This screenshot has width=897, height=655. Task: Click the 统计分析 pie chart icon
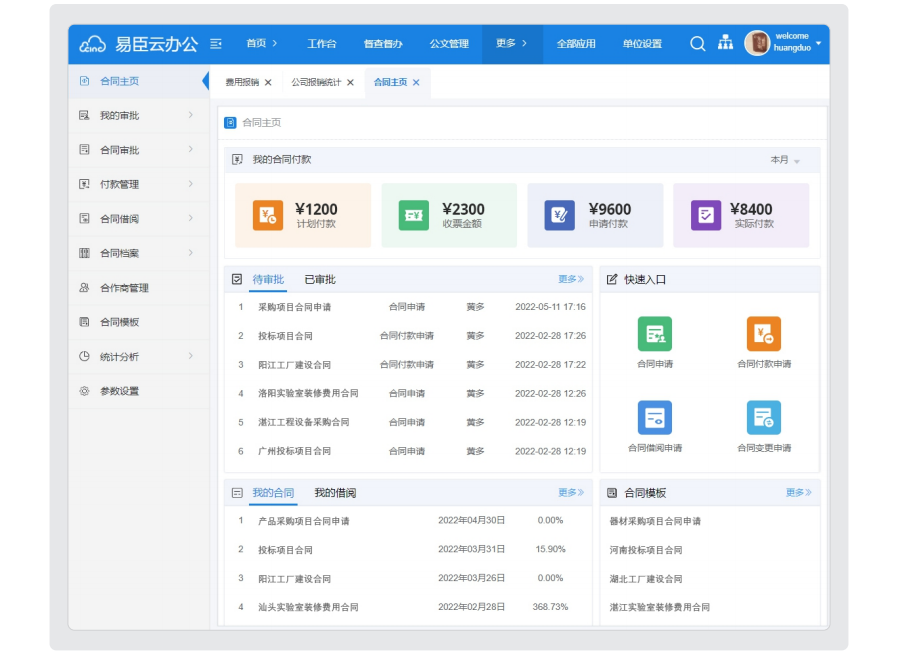click(84, 356)
